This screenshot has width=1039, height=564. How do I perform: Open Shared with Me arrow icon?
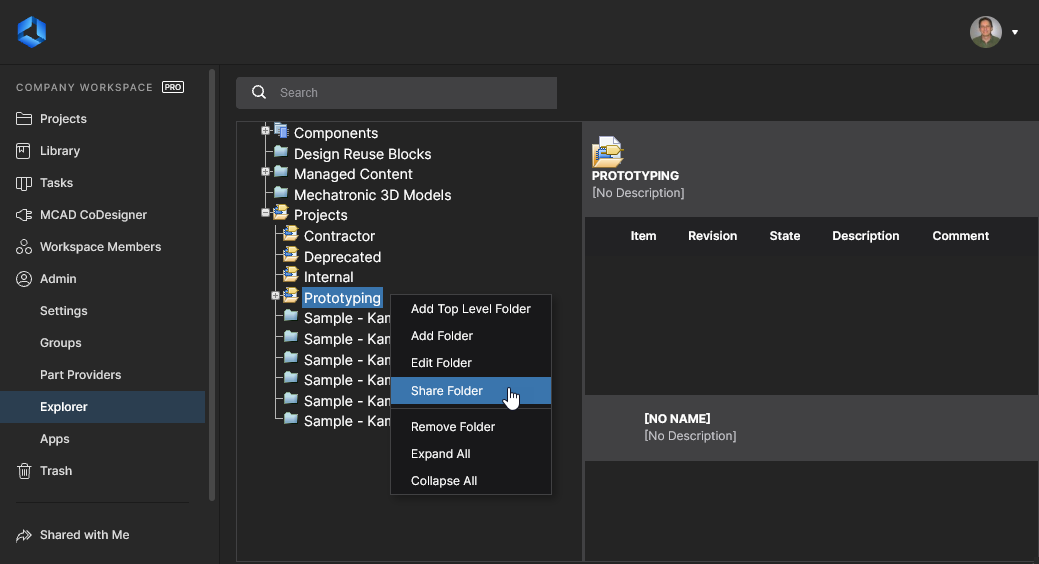click(24, 535)
